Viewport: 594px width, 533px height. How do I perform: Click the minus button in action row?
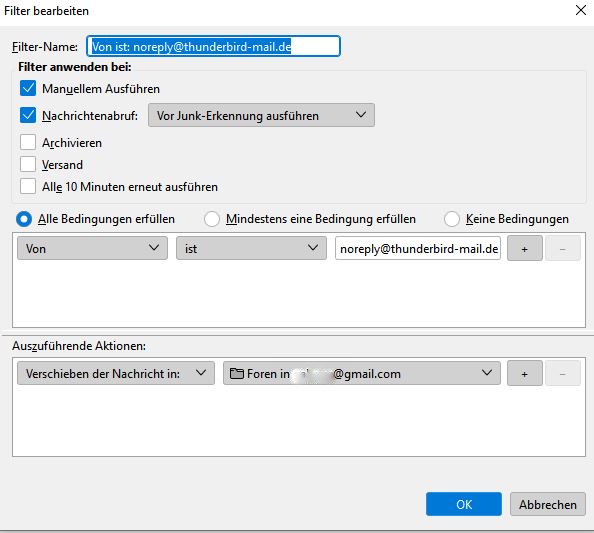(x=563, y=374)
